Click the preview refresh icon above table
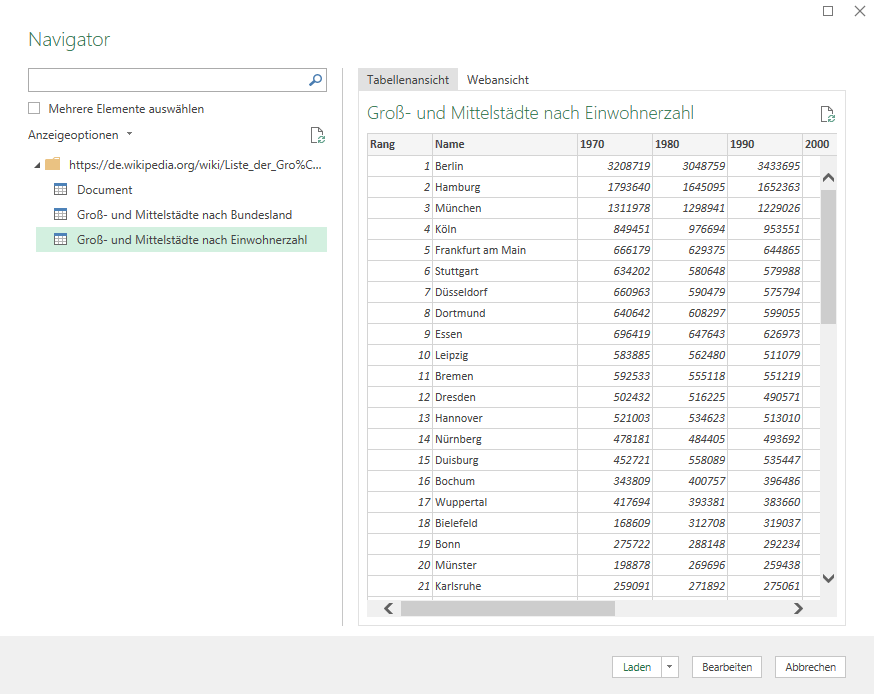Viewport: 874px width, 694px height. 827,114
